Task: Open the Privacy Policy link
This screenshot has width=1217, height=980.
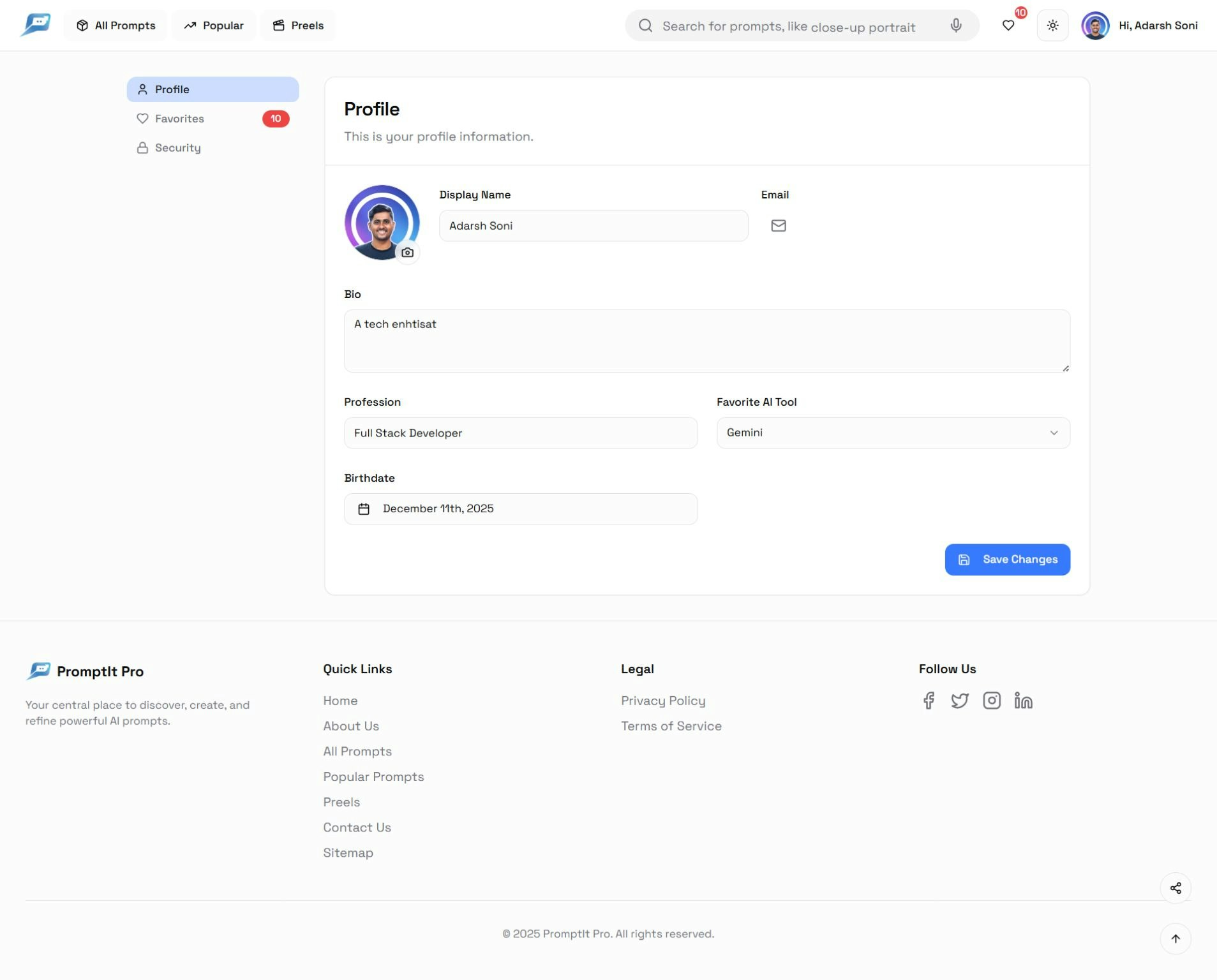Action: 663,701
